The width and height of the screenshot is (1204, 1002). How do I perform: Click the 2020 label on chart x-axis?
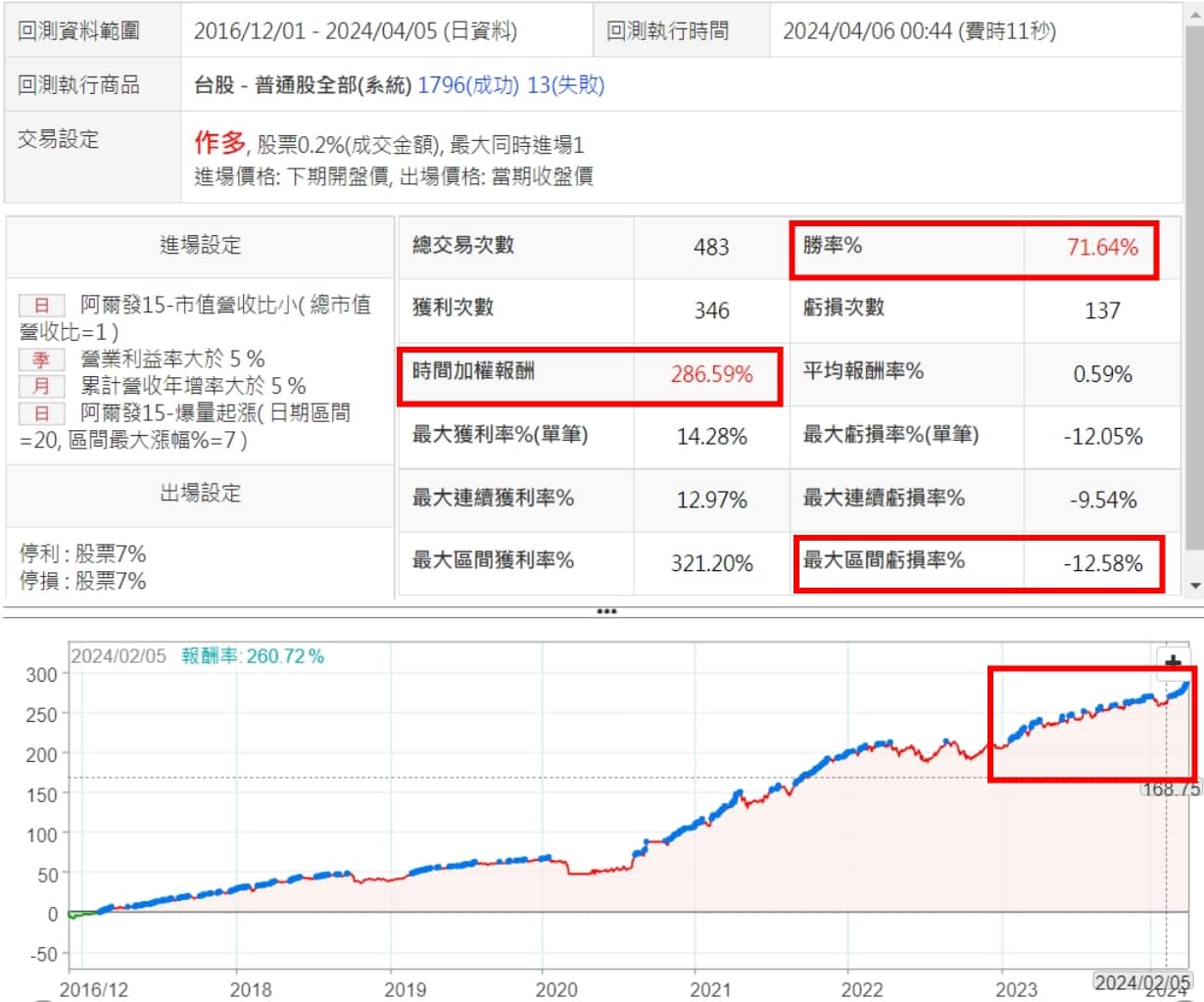click(555, 989)
